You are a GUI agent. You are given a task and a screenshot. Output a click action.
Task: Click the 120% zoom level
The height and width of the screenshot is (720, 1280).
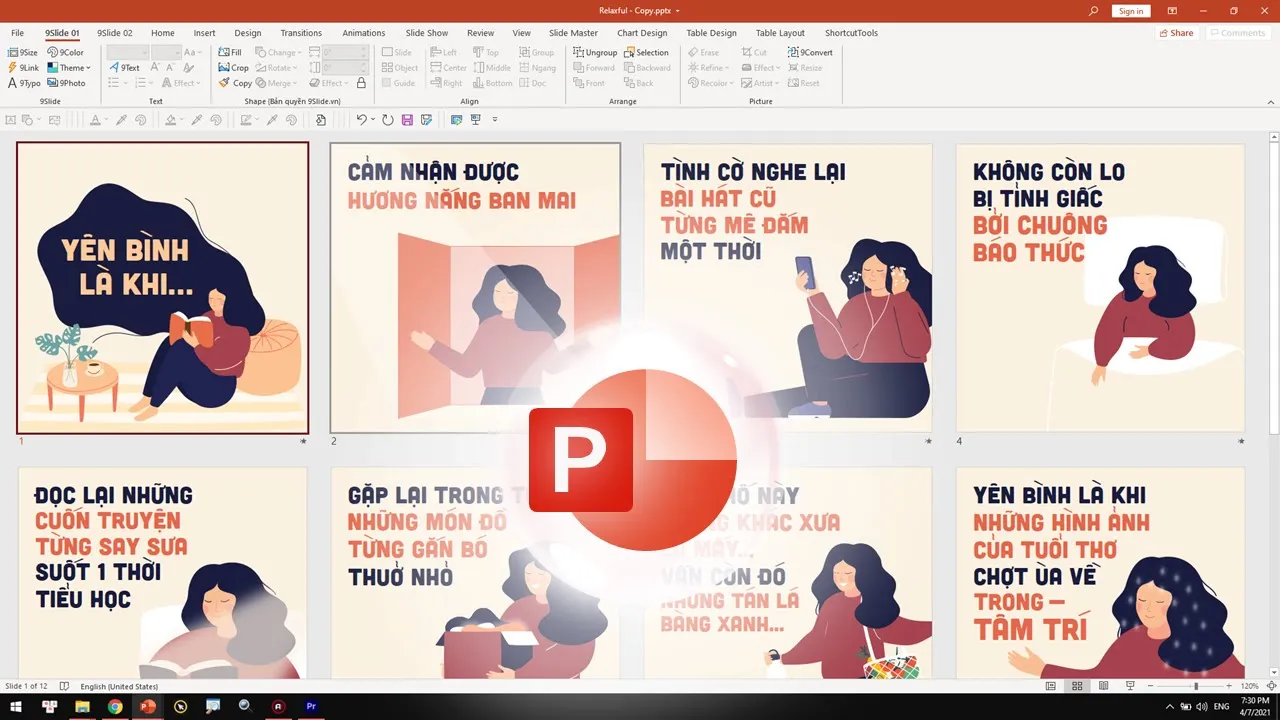tap(1249, 686)
